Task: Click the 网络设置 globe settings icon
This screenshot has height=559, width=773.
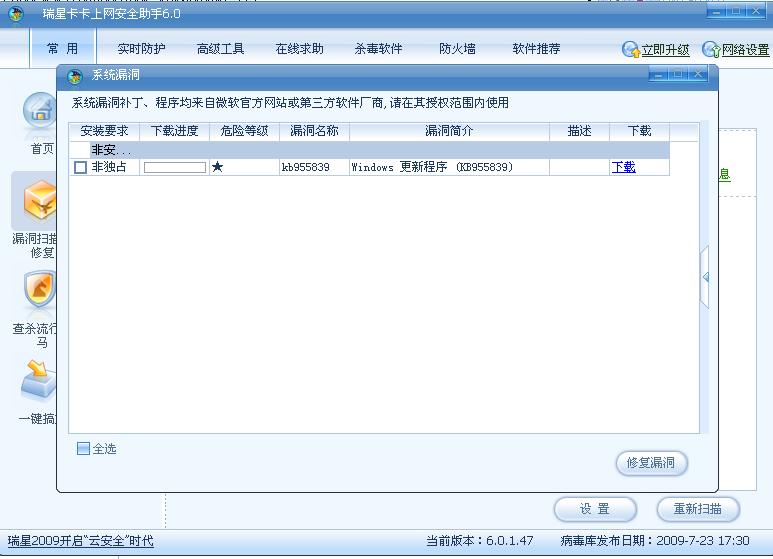Action: click(711, 49)
